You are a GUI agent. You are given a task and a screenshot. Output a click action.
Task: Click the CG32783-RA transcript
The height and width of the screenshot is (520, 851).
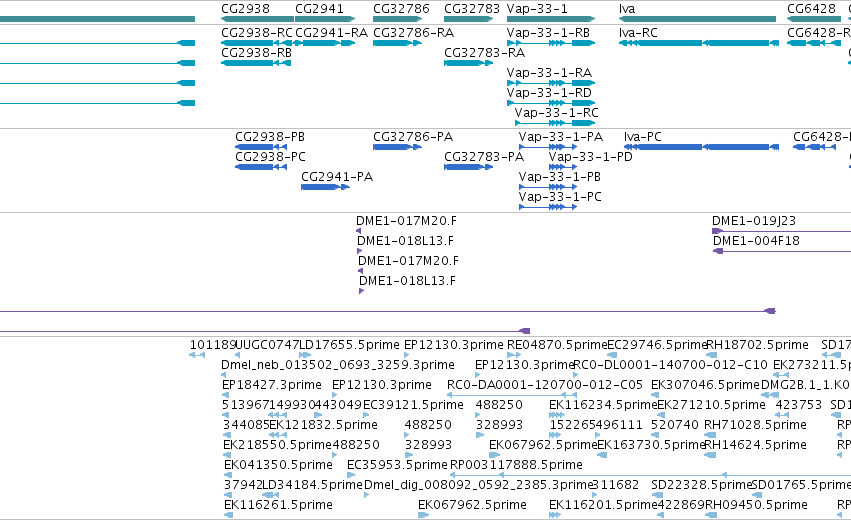pos(468,63)
